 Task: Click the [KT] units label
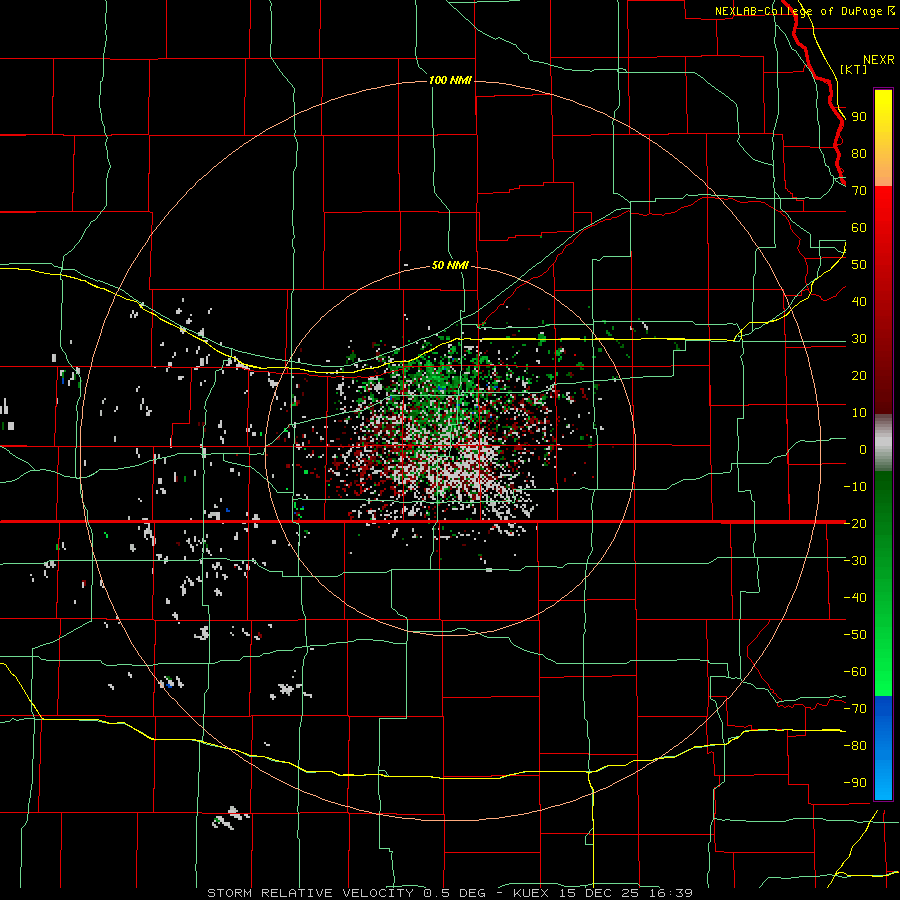[x=854, y=69]
